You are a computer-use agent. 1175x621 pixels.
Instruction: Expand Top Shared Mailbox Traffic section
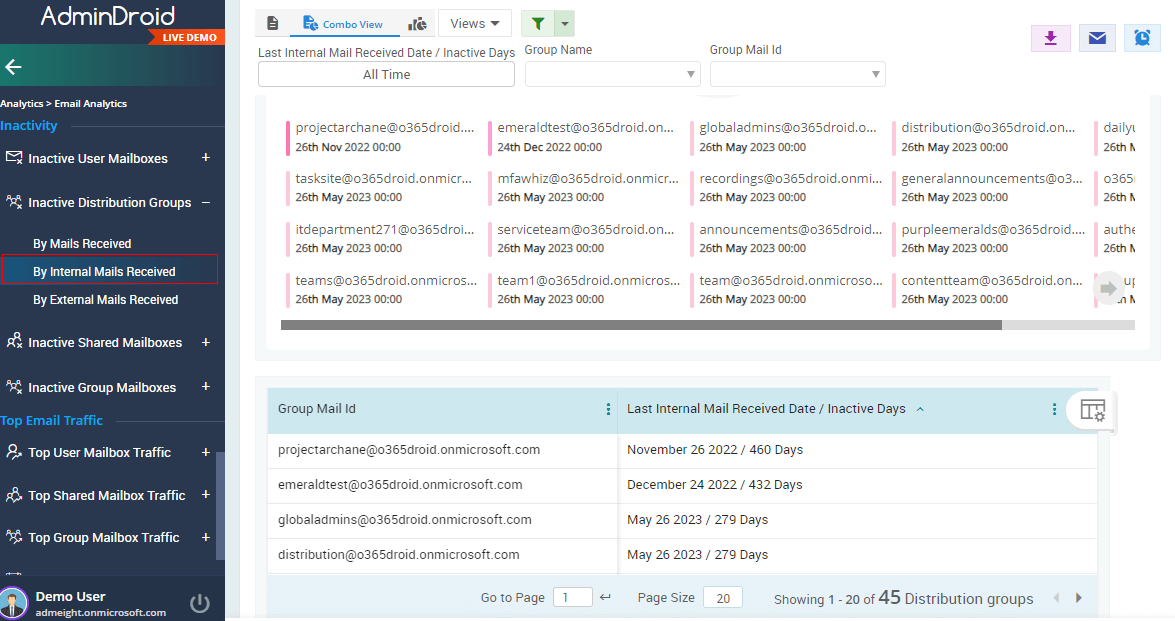pos(206,494)
